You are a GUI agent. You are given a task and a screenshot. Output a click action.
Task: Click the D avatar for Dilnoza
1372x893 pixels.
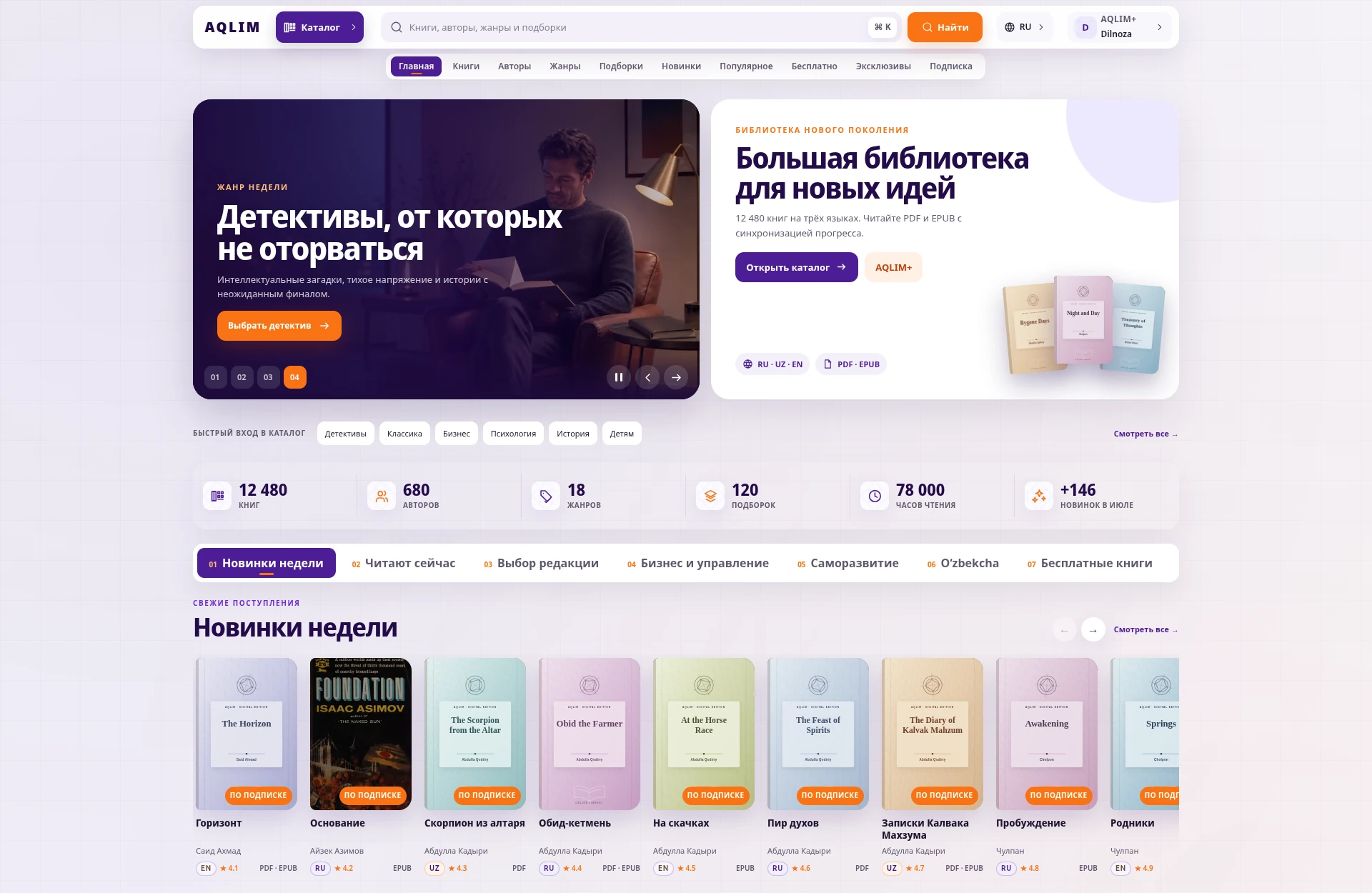coord(1085,27)
